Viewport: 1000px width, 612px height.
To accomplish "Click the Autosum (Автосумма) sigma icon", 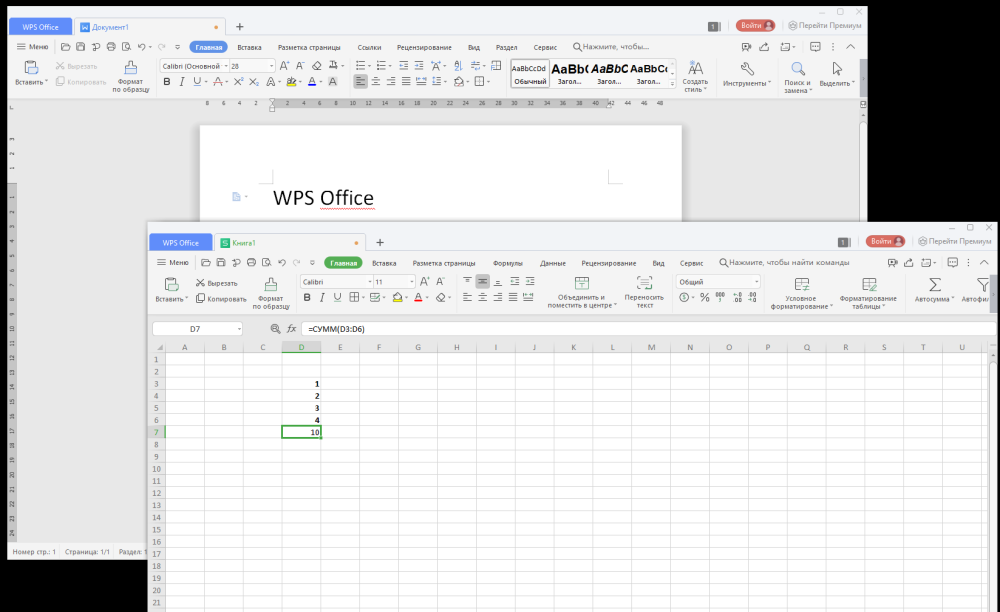I will (935, 284).
